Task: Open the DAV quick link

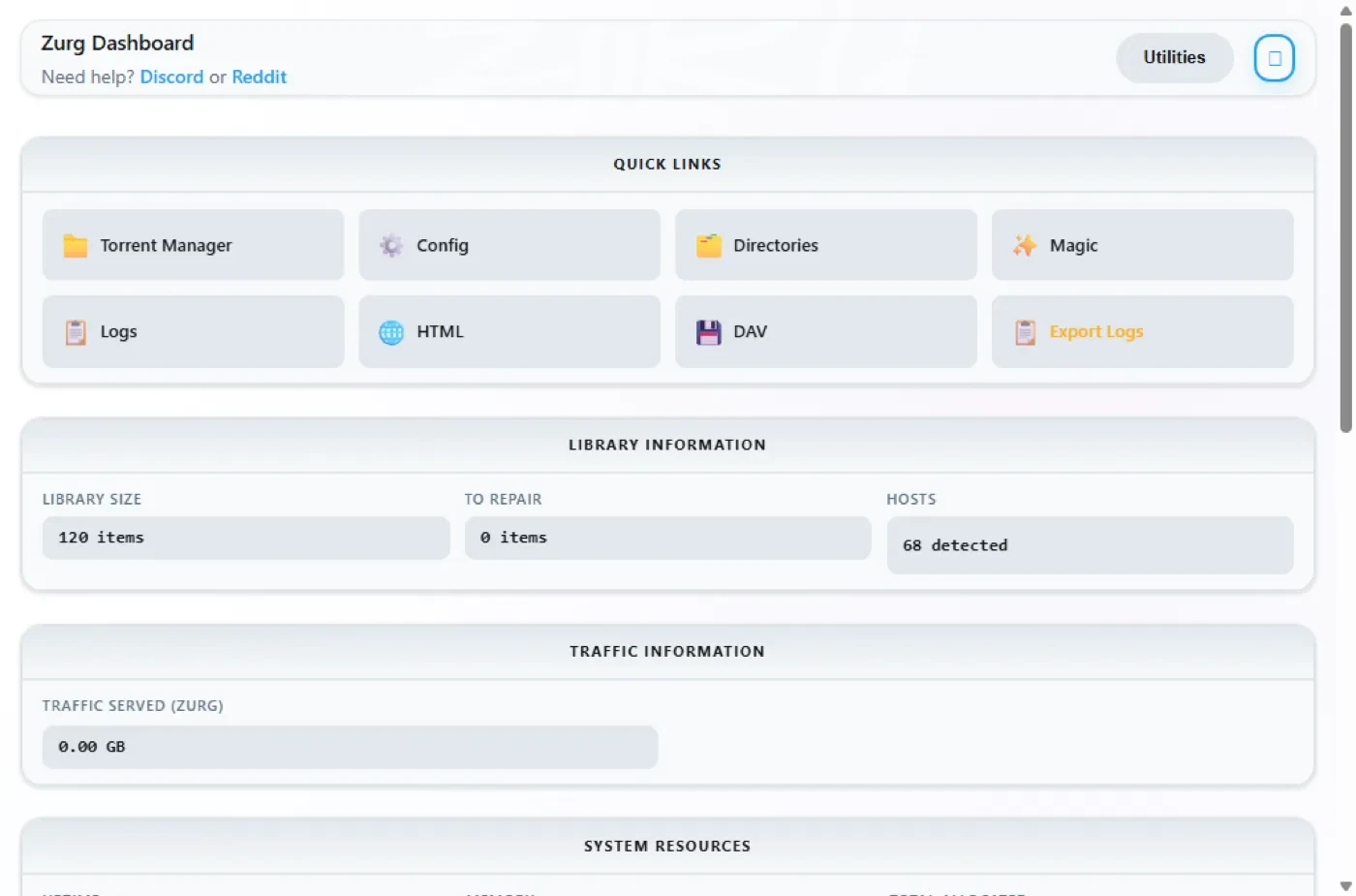Action: (x=826, y=331)
